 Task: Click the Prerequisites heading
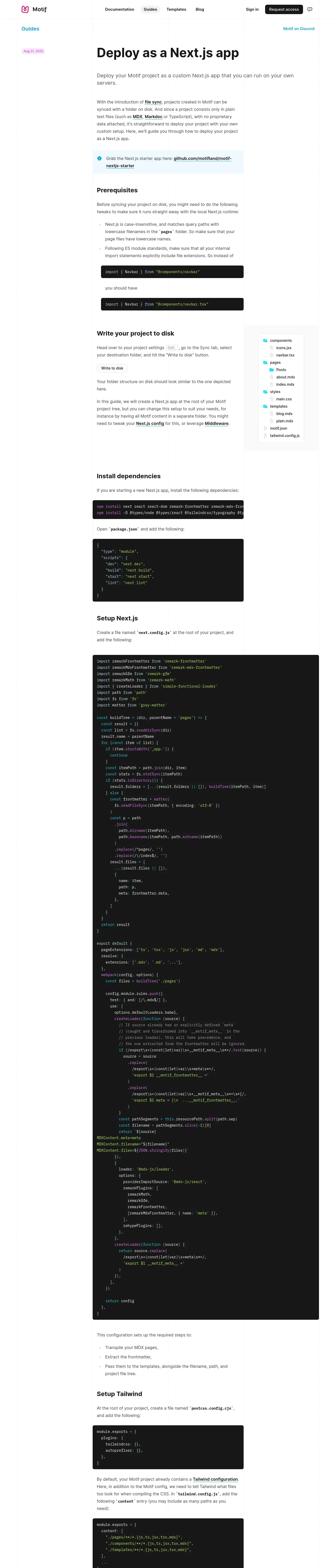(117, 191)
